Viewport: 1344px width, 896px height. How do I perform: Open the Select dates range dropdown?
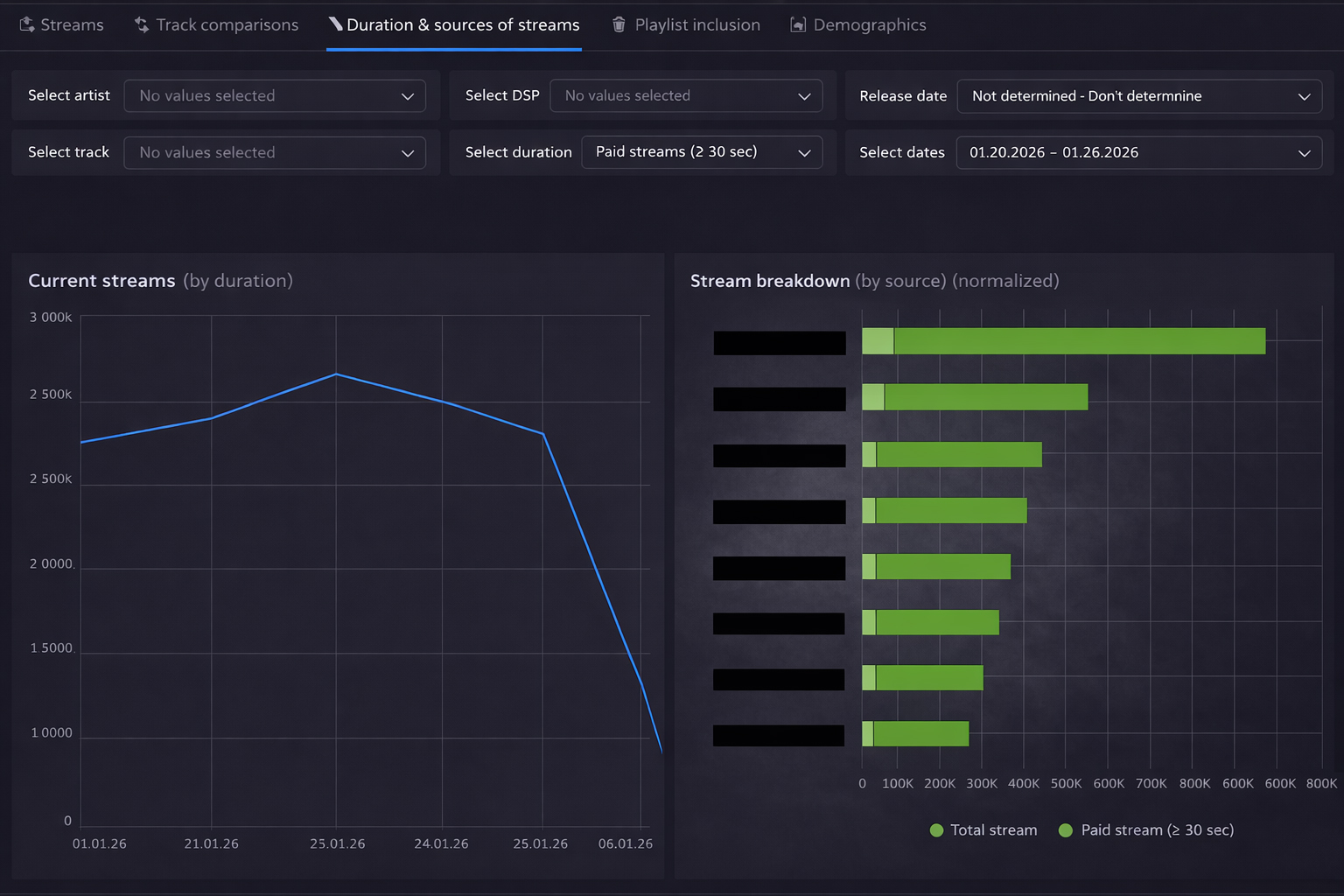[1139, 152]
